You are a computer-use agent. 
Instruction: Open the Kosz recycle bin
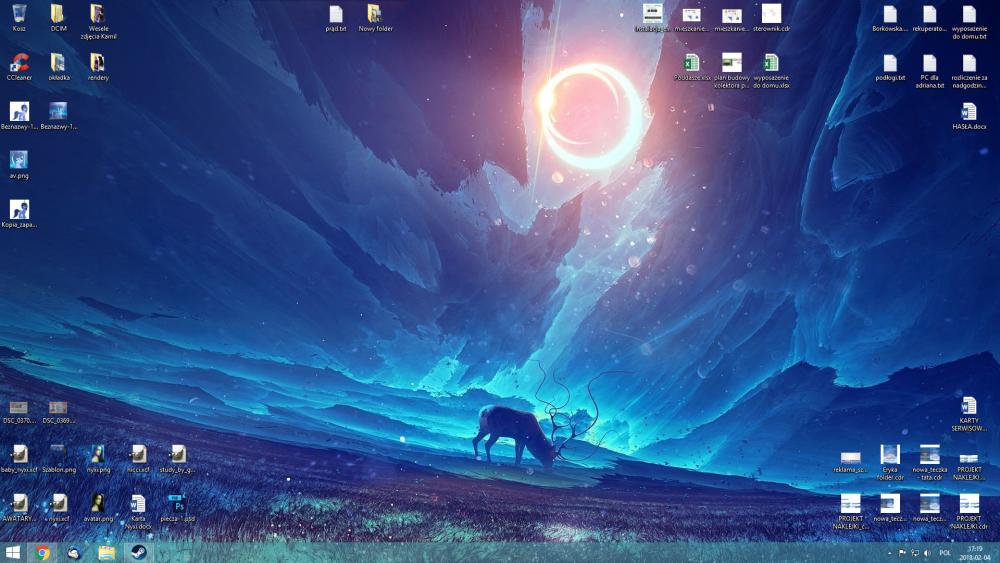19,14
